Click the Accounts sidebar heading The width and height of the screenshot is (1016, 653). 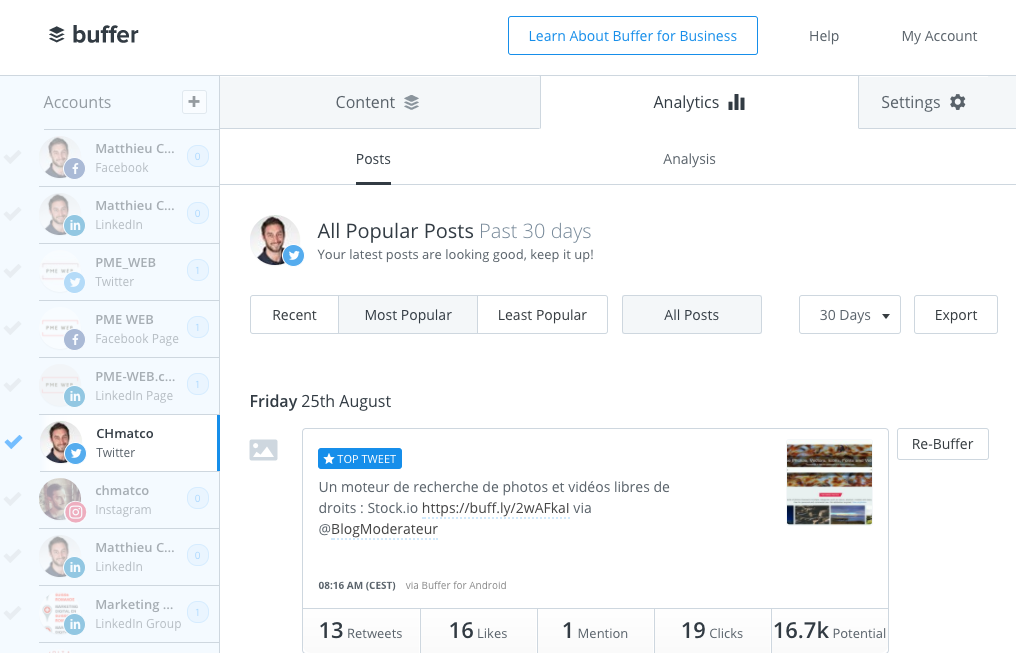coord(77,102)
